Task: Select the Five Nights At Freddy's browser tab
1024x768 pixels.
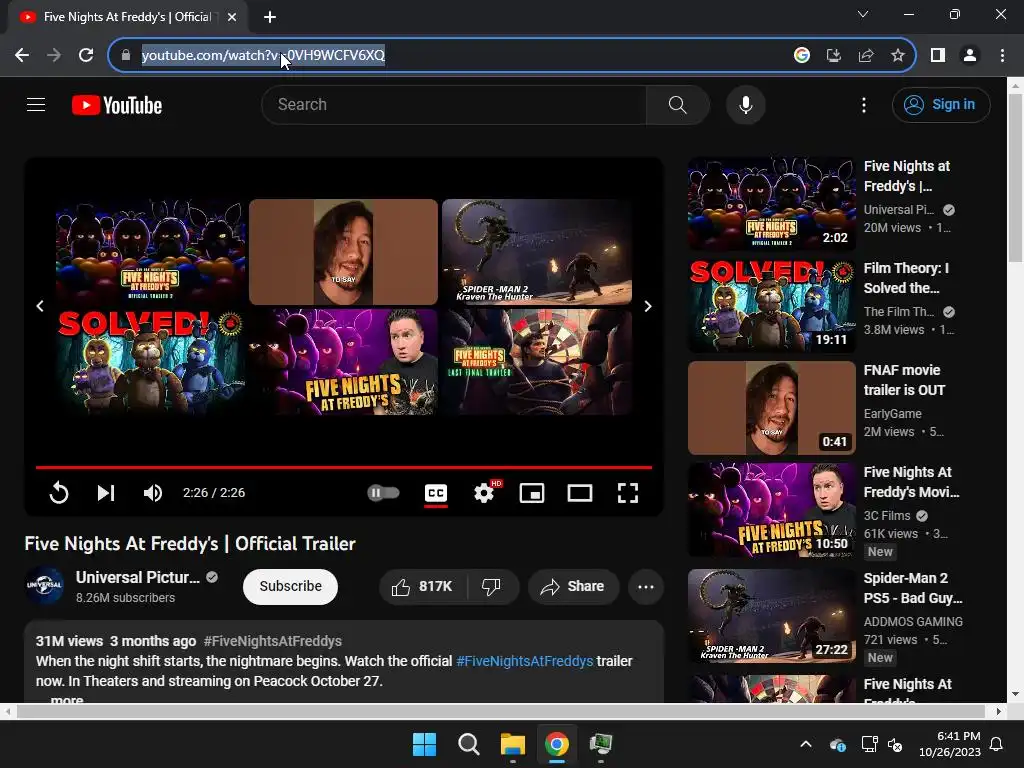Action: point(127,17)
